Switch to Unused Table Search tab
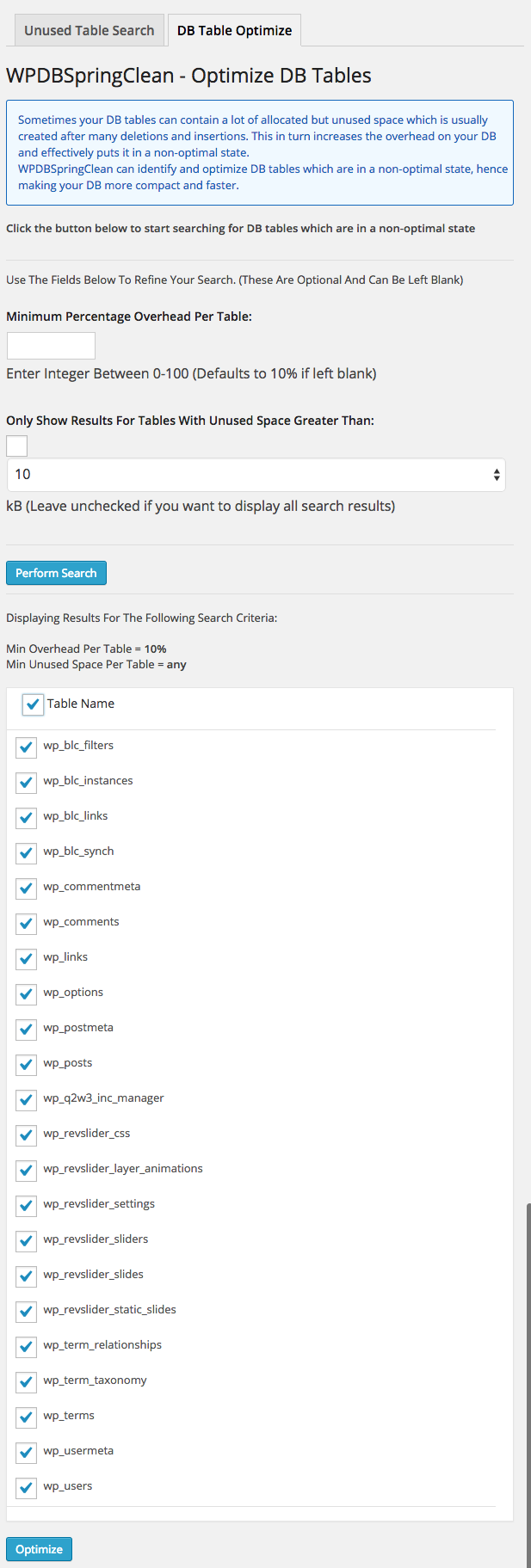 [90, 31]
